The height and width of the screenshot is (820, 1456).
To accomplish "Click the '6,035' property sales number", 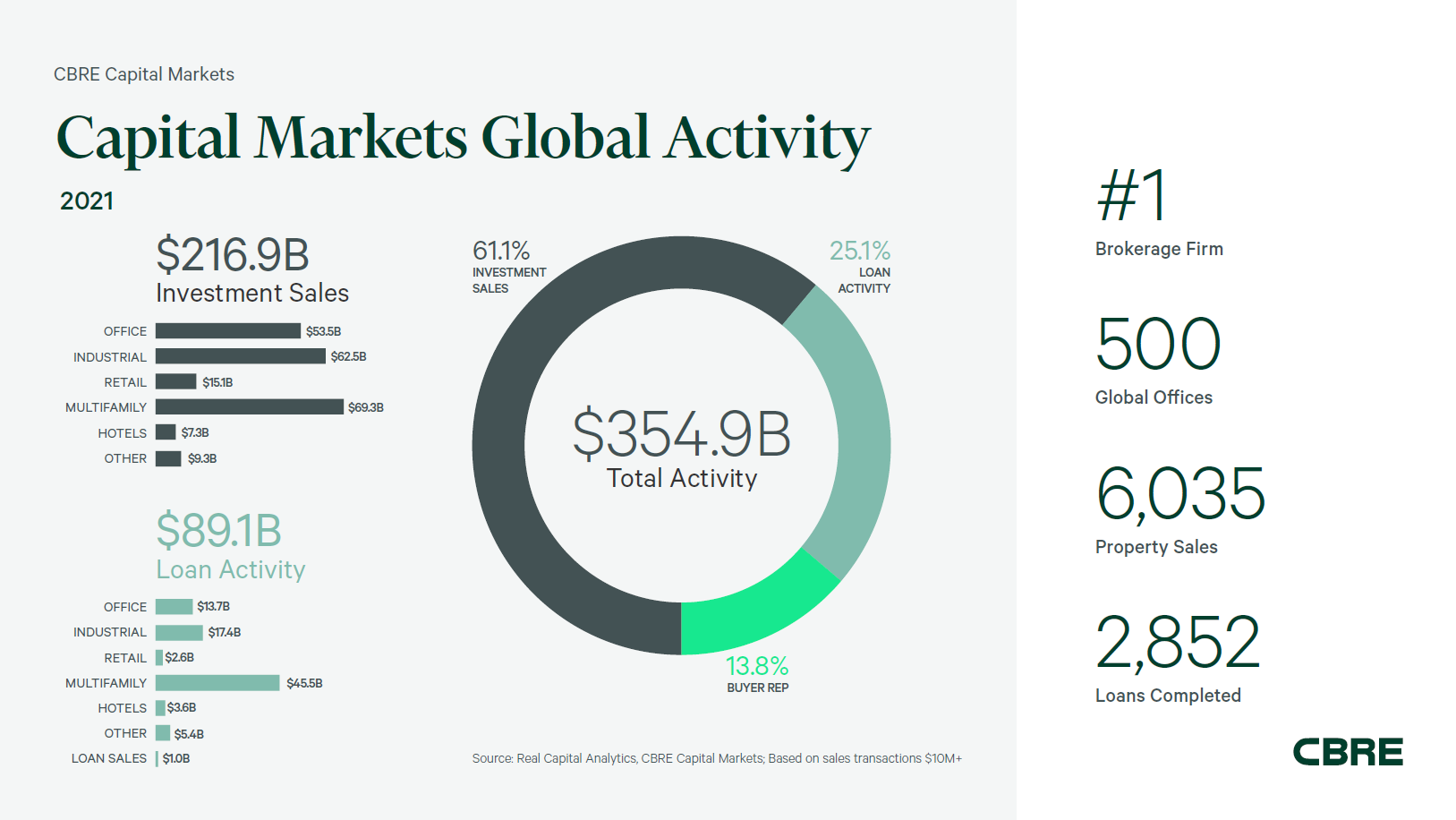I will (x=1181, y=494).
